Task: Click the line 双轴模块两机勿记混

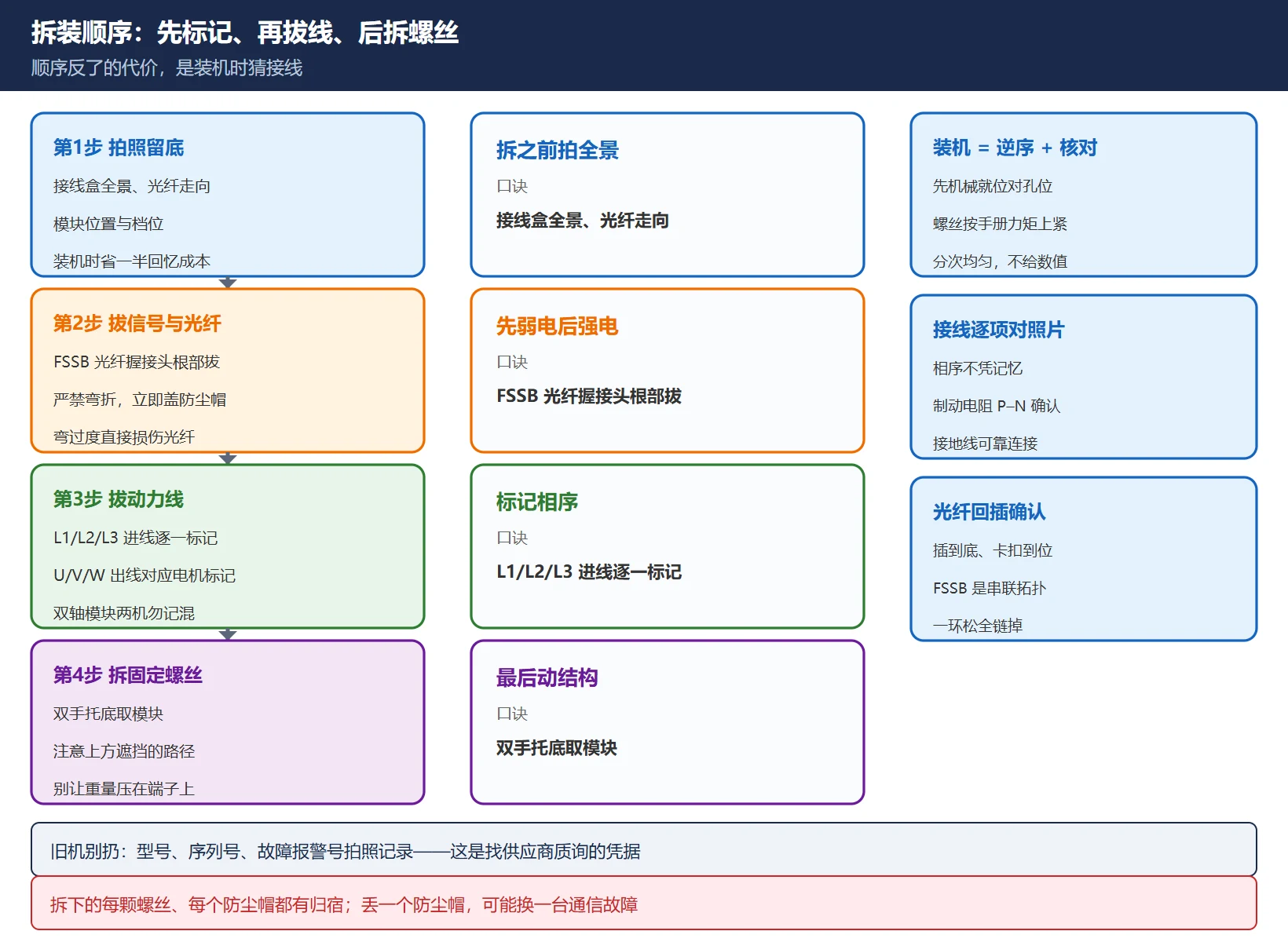Action: pyautogui.click(x=124, y=613)
